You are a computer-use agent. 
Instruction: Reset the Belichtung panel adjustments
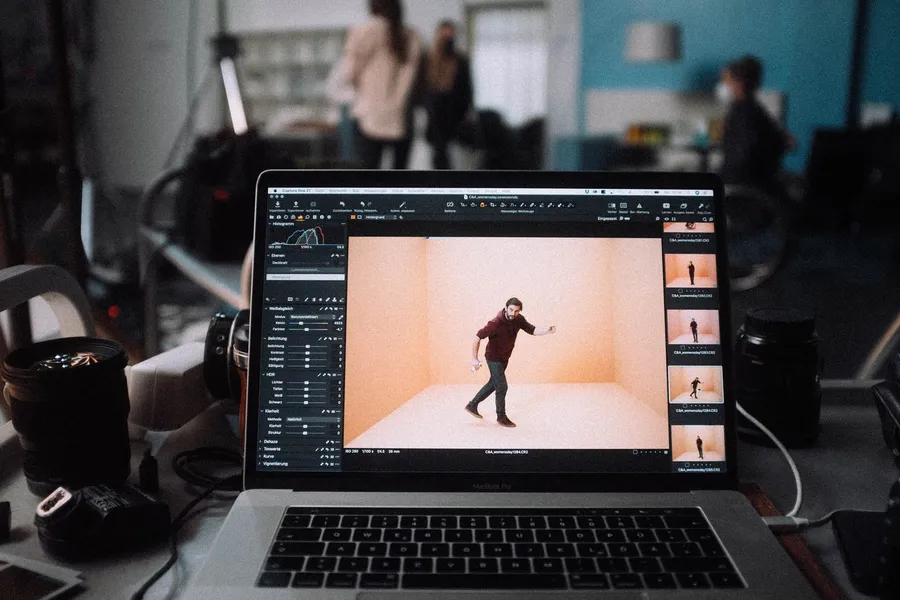click(331, 339)
